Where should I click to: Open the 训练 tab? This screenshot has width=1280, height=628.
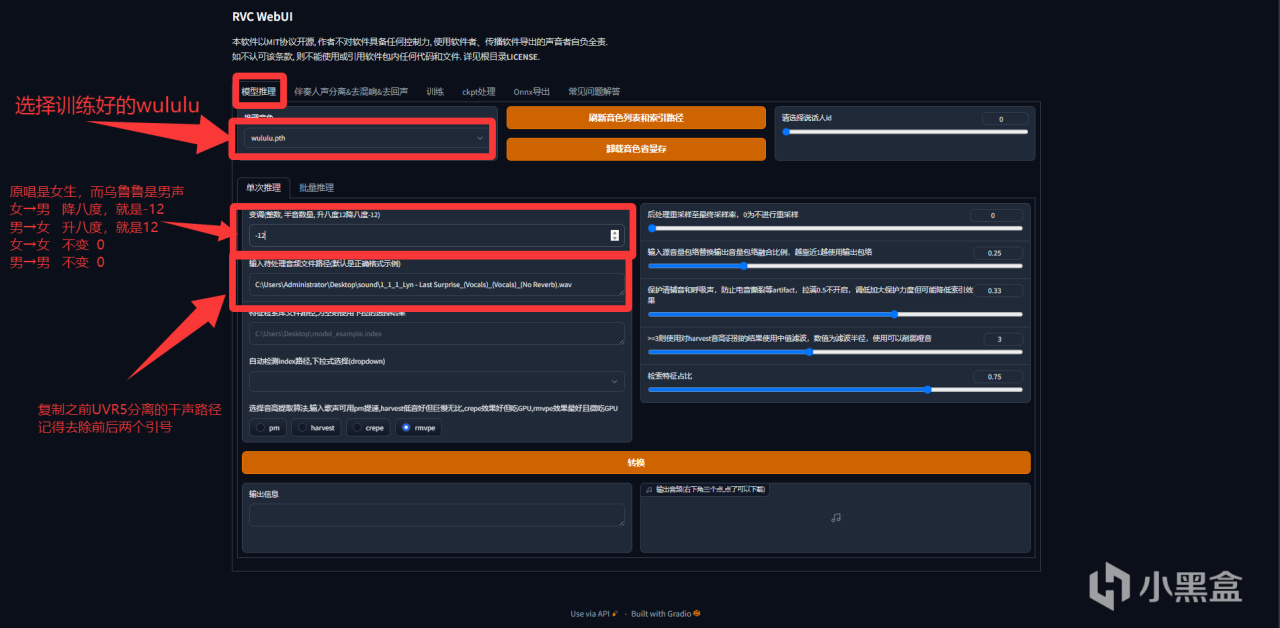[x=435, y=91]
